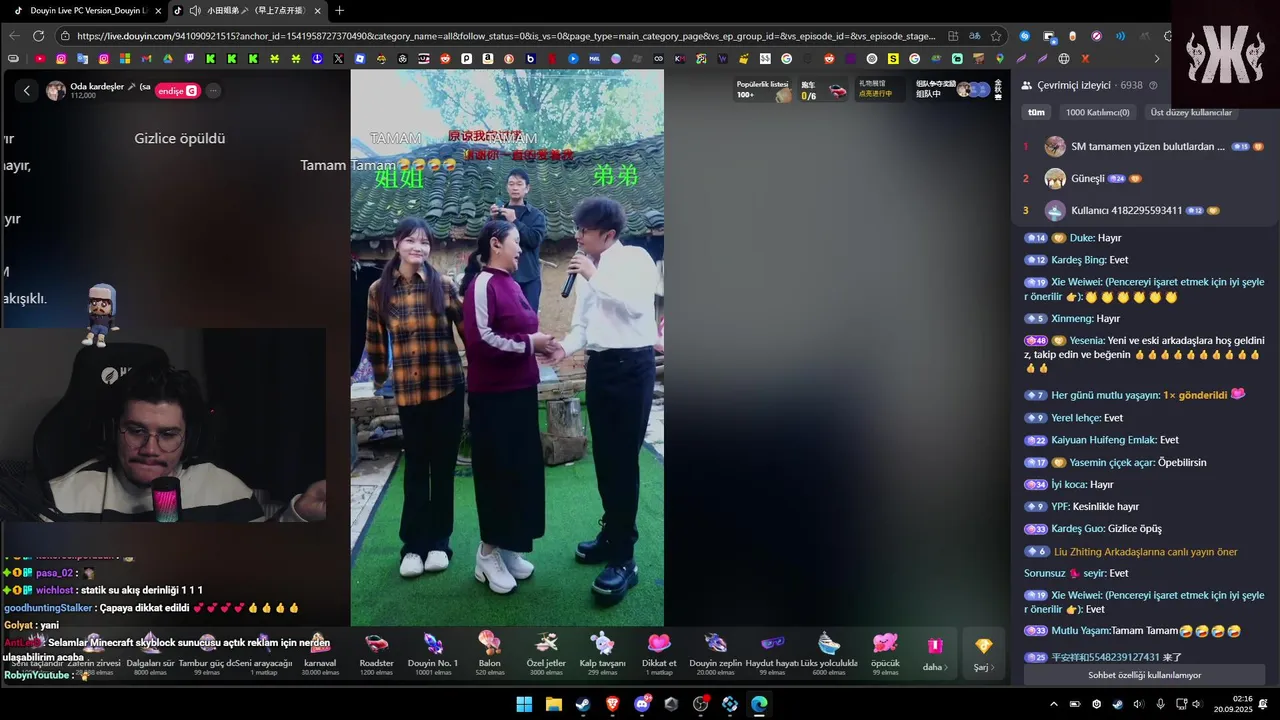Choose the Özel jetler gift

[x=546, y=644]
